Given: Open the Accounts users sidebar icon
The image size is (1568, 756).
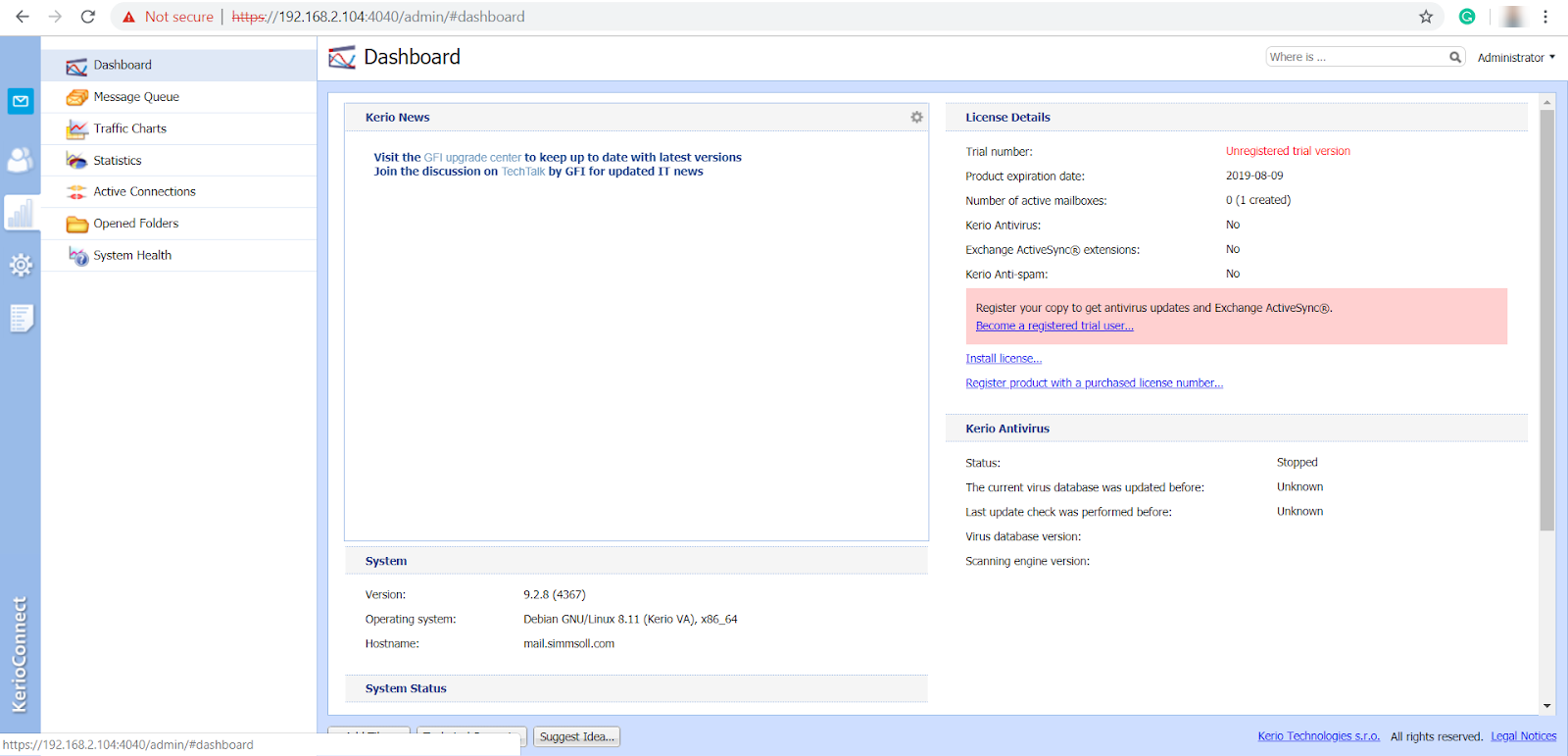Looking at the screenshot, I should click(x=21, y=159).
